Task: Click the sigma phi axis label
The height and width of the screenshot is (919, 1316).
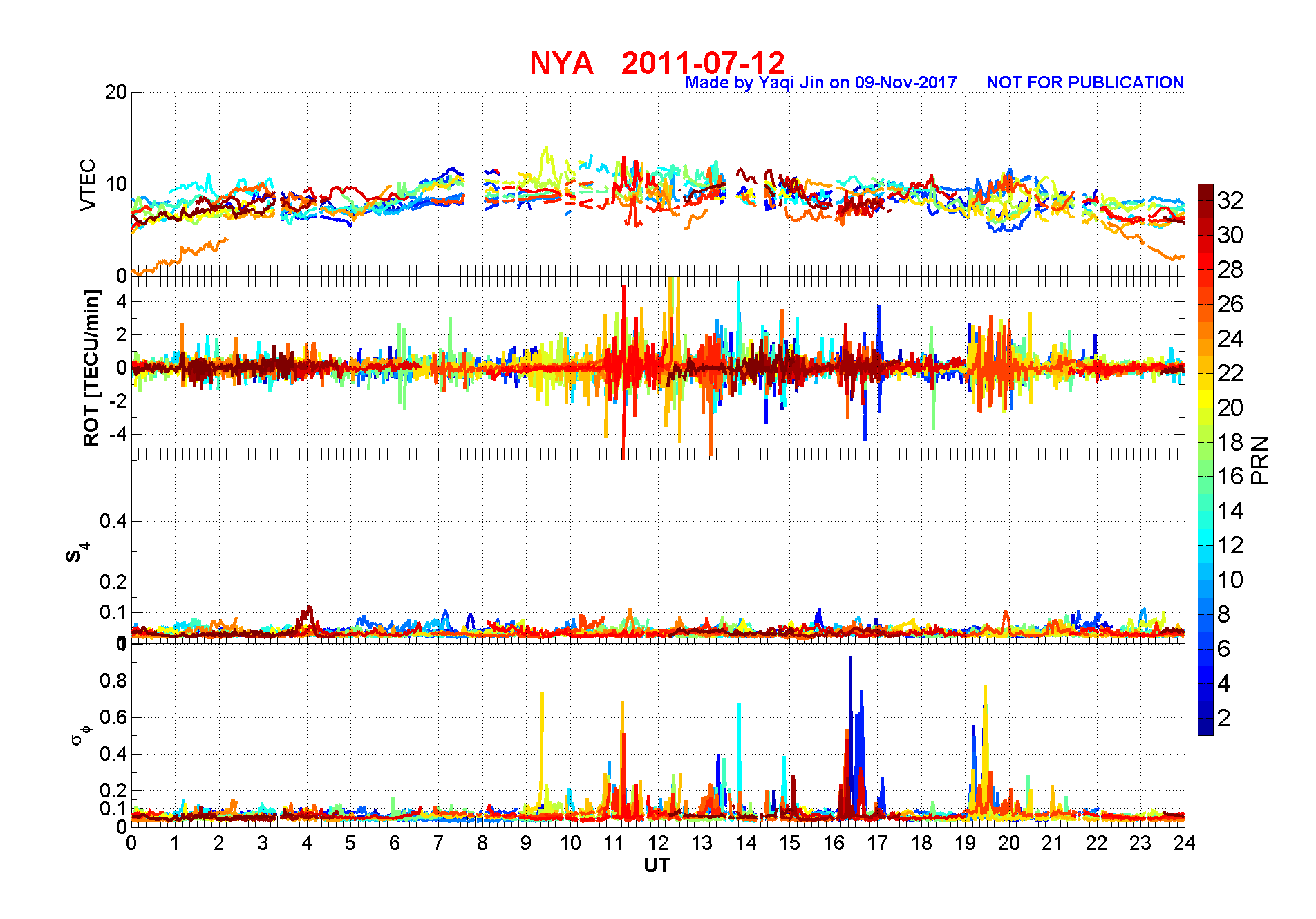Action: (x=81, y=735)
